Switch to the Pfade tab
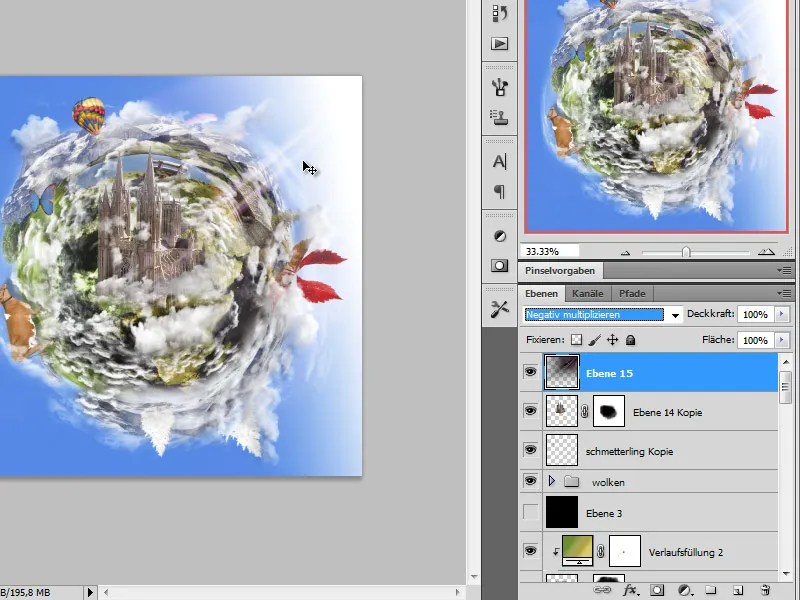800x600 pixels. point(632,293)
